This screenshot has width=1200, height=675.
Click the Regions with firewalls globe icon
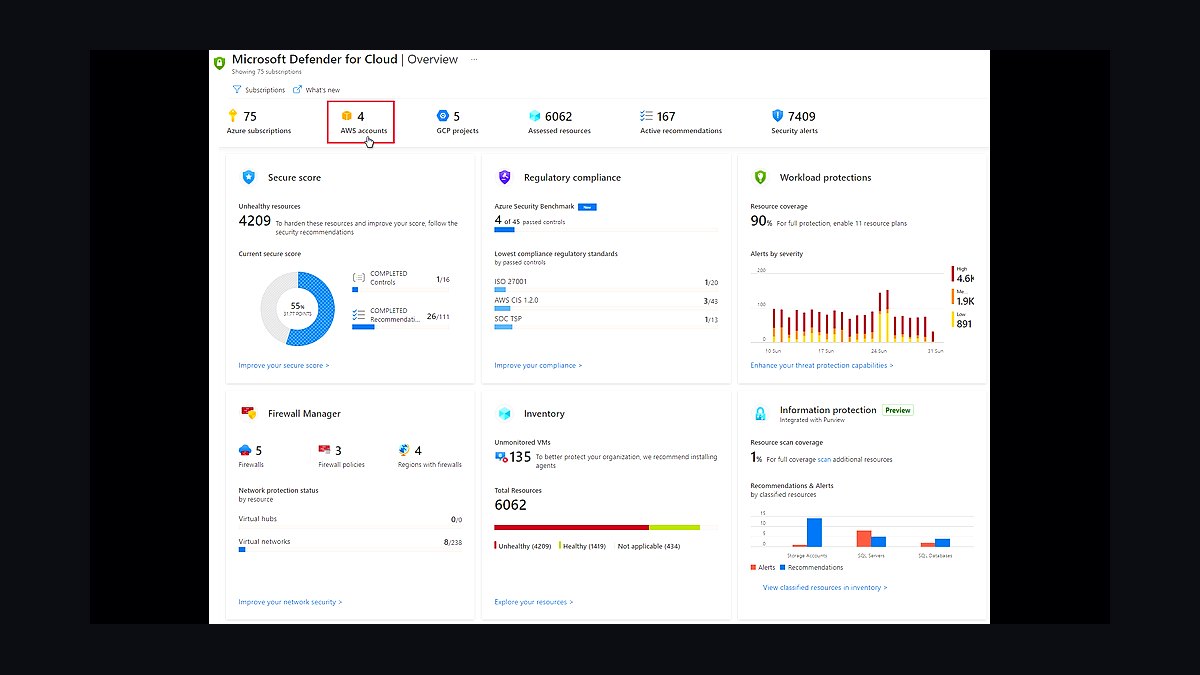[x=404, y=450]
